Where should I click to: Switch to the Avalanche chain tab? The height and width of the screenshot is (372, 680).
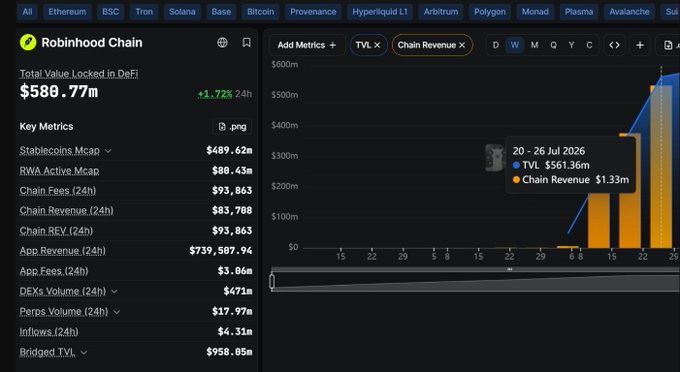pos(629,12)
